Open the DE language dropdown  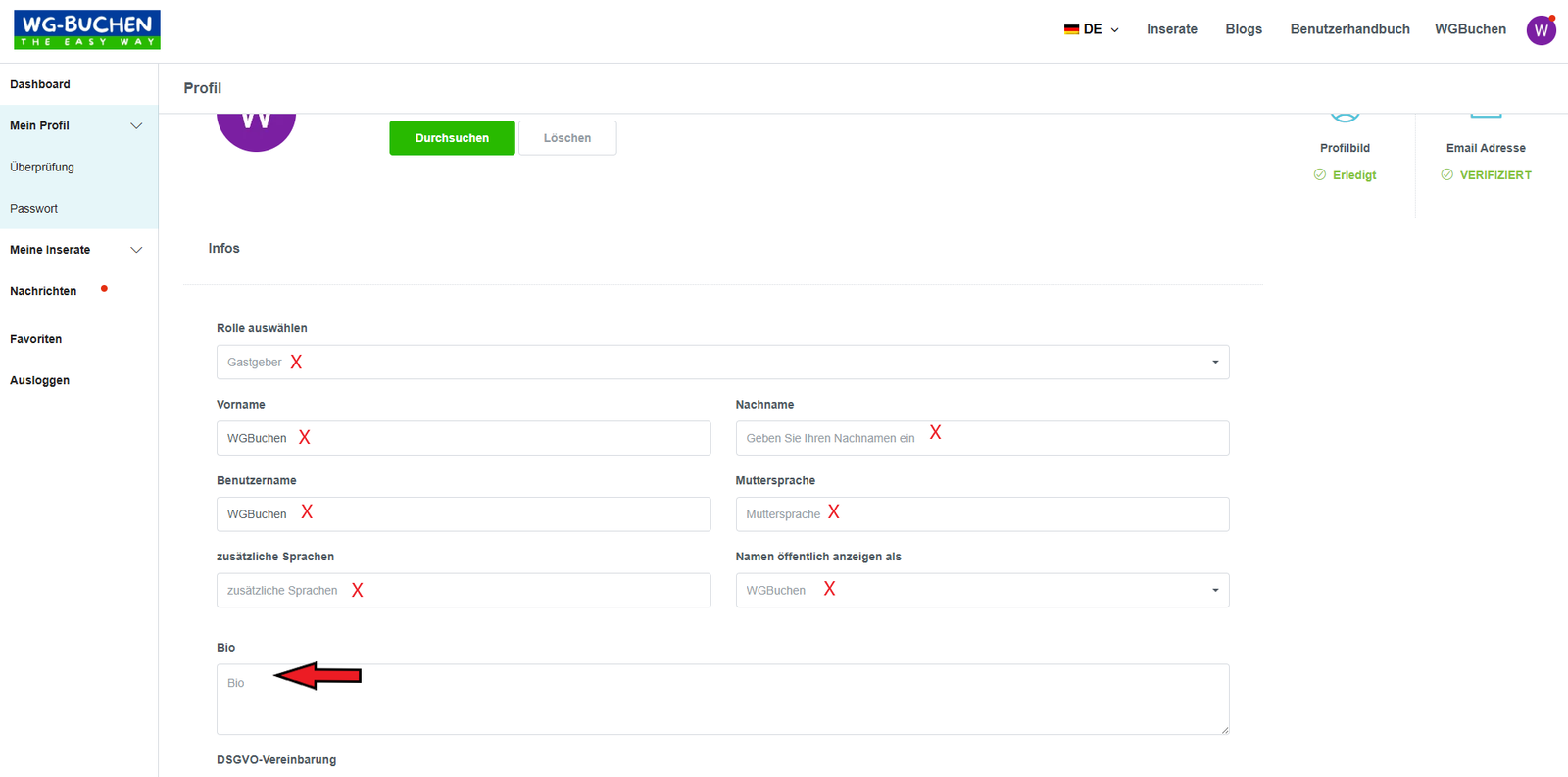coord(1092,29)
